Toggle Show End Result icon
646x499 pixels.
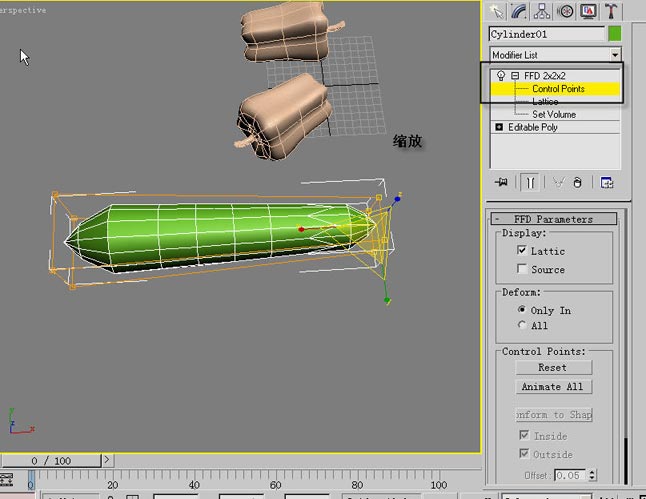coord(530,183)
